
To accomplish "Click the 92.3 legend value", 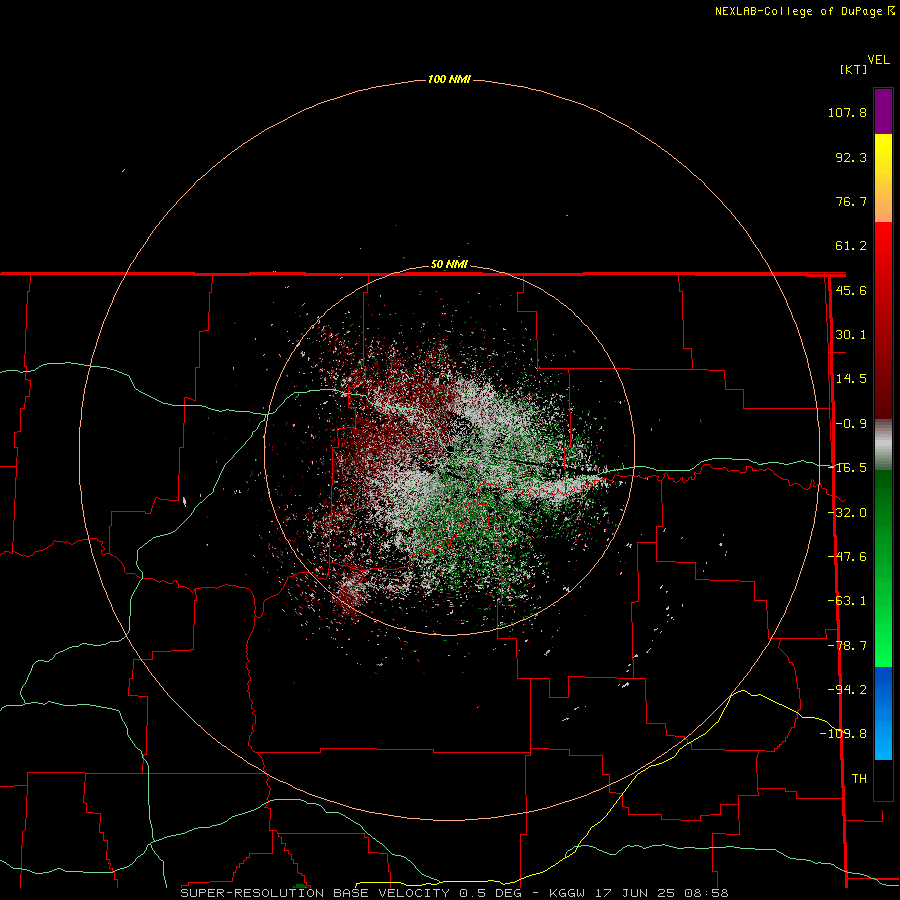I will click(x=851, y=157).
